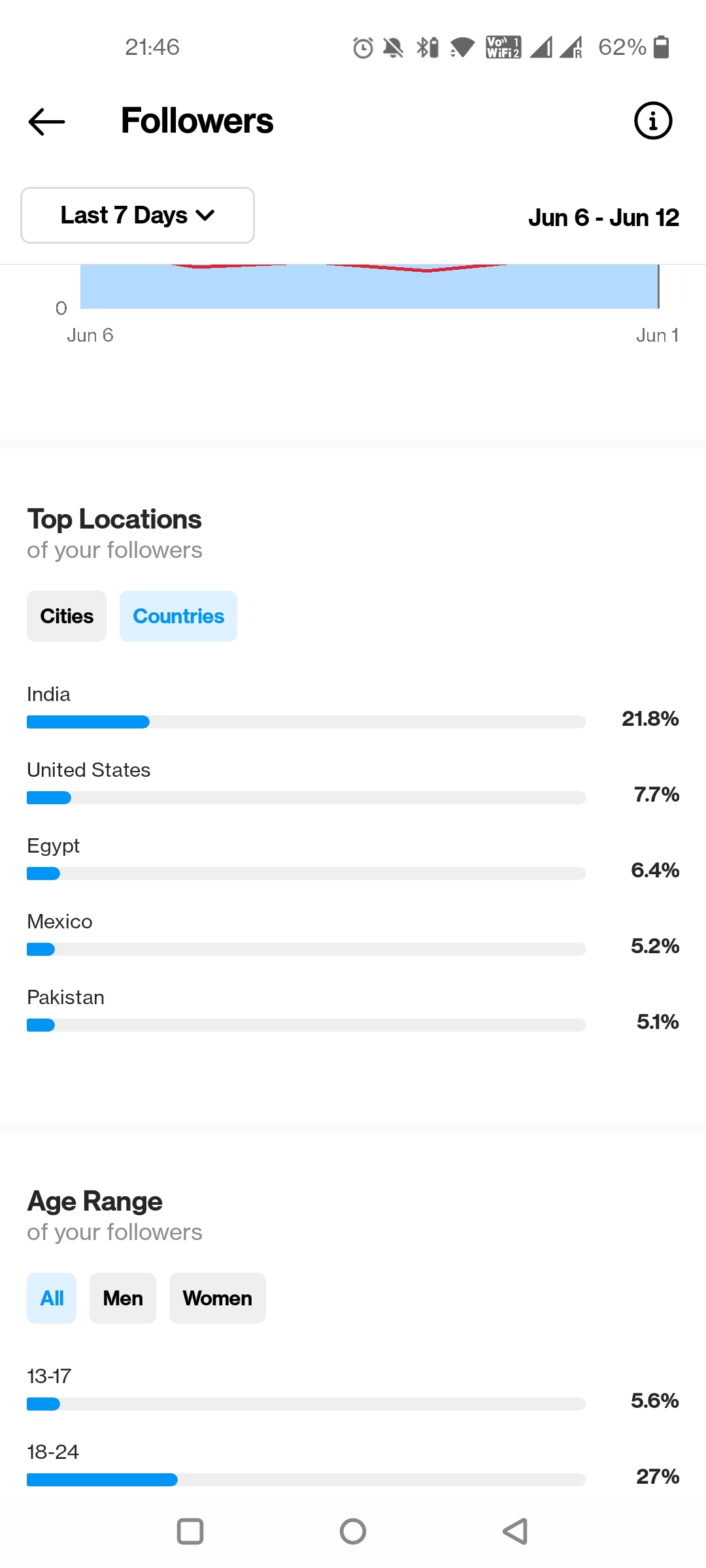Tap the back arrow icon

(x=46, y=122)
